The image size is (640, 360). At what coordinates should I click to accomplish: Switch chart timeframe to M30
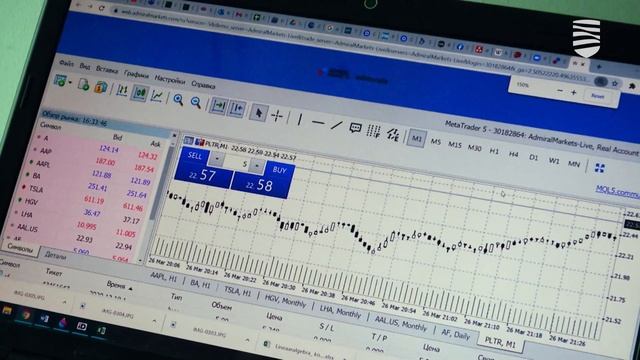(x=474, y=148)
